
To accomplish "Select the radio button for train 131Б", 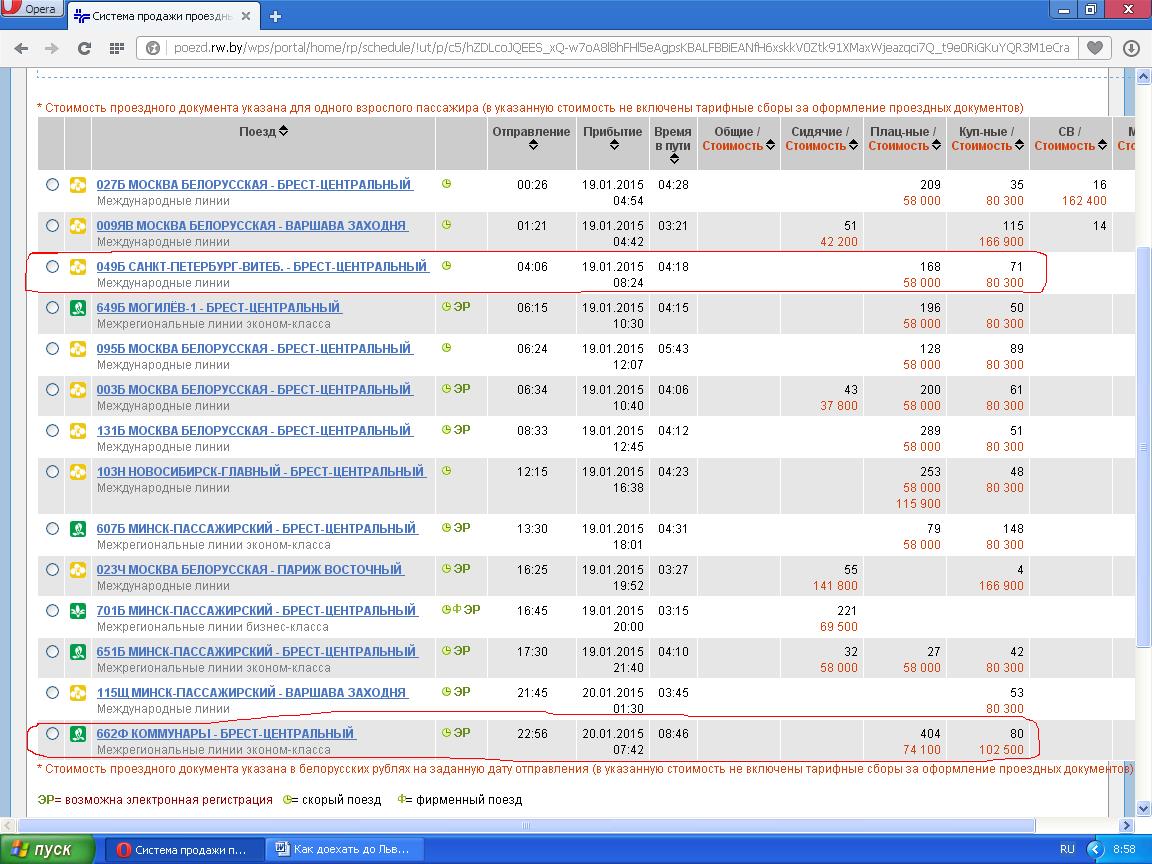I will (x=52, y=431).
